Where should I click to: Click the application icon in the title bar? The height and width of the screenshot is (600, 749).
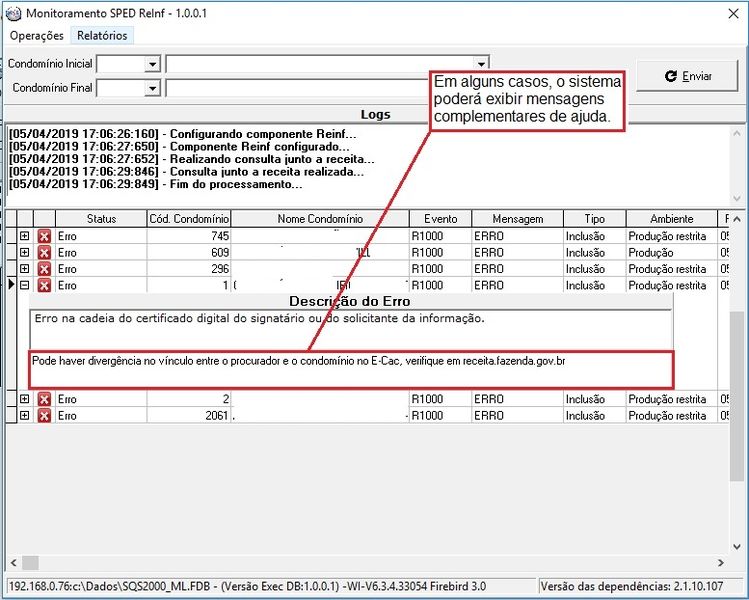tap(13, 13)
